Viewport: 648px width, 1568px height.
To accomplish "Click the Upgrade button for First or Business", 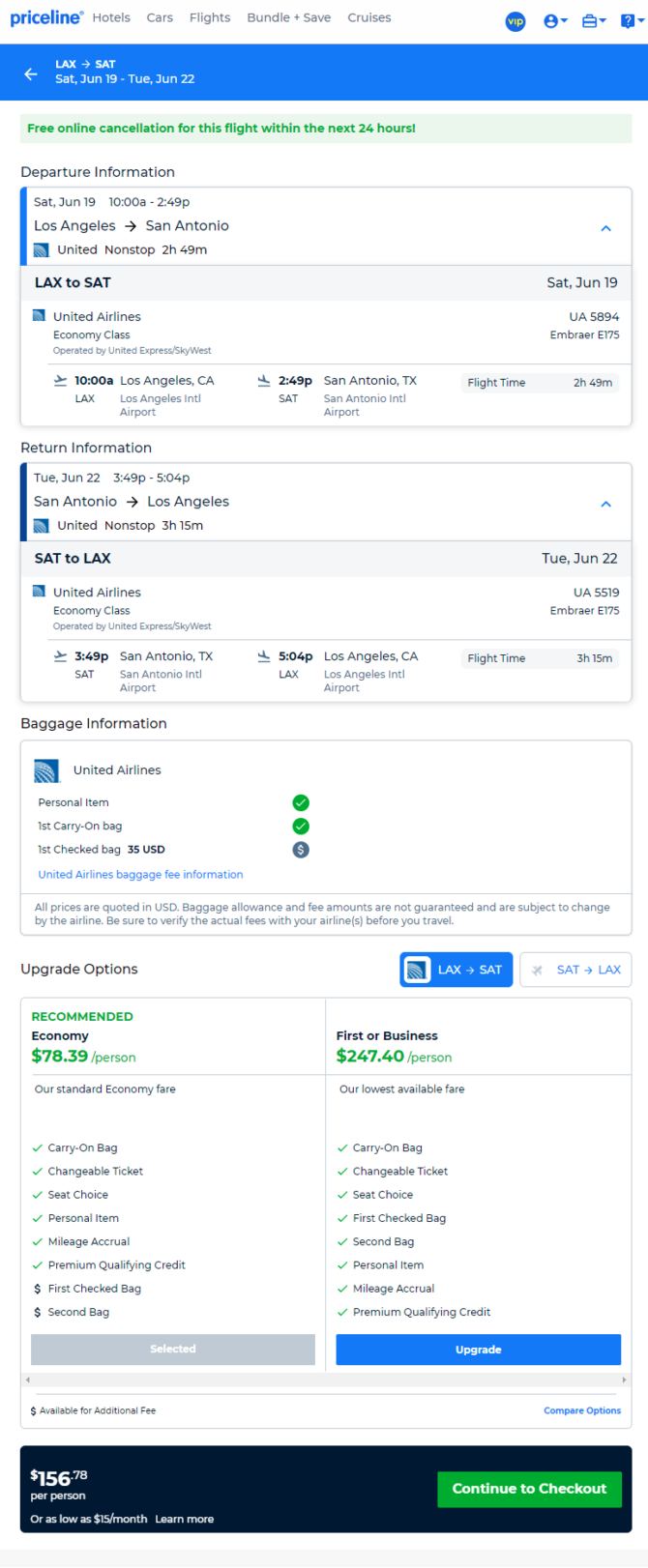I will [x=479, y=1350].
